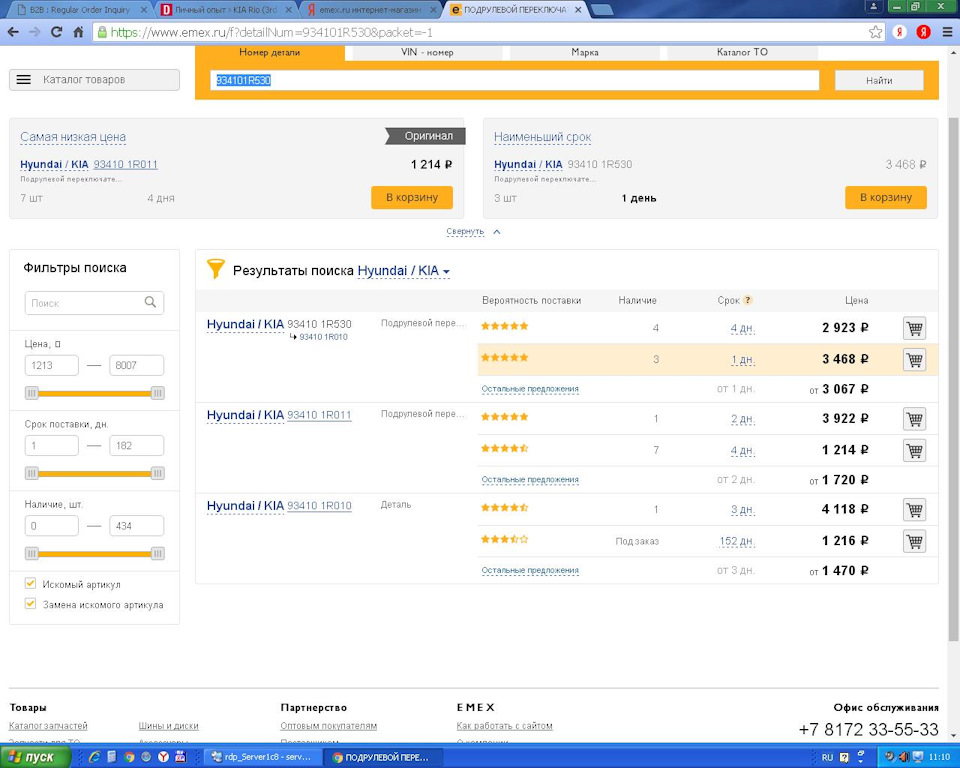Viewport: 960px width, 768px height.
Task: Switch to the emex.ru интернет-магазин tab
Action: [370, 10]
